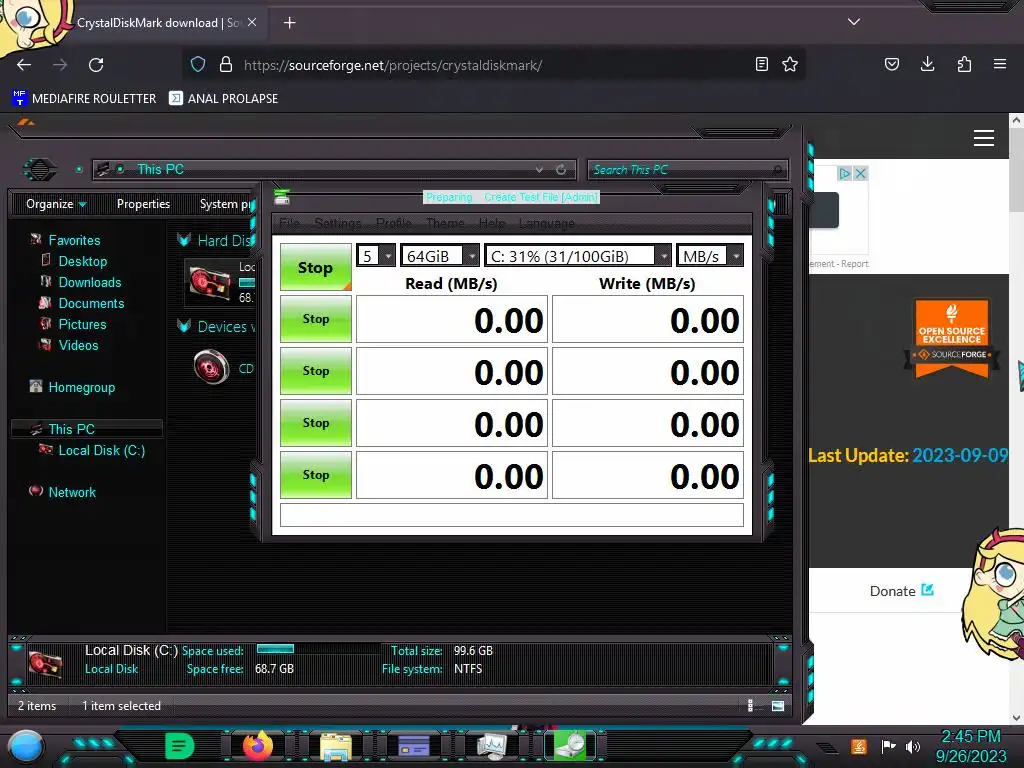Click the Windows Start orb

pos(25,748)
